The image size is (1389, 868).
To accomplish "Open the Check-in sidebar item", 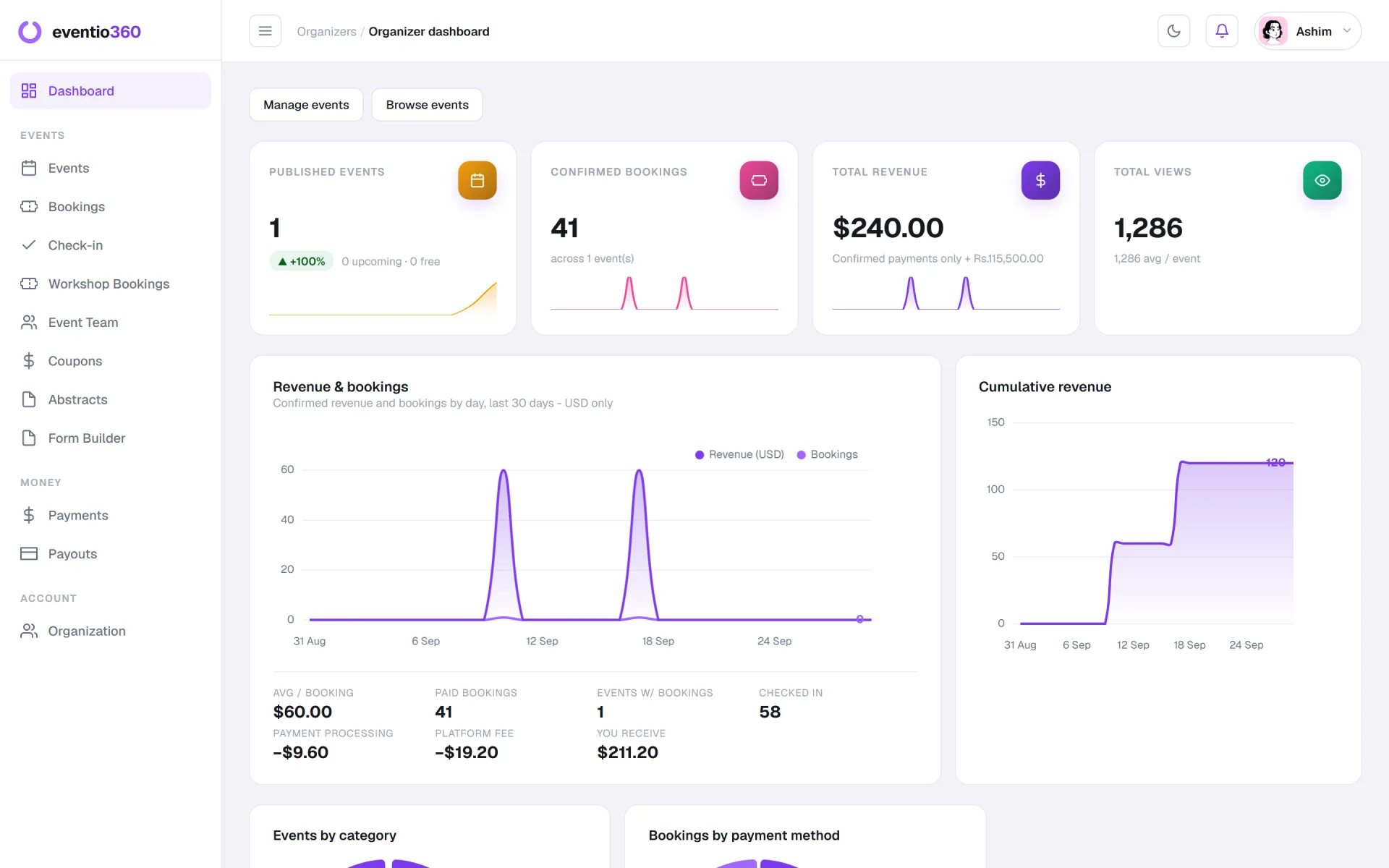I will [x=111, y=245].
